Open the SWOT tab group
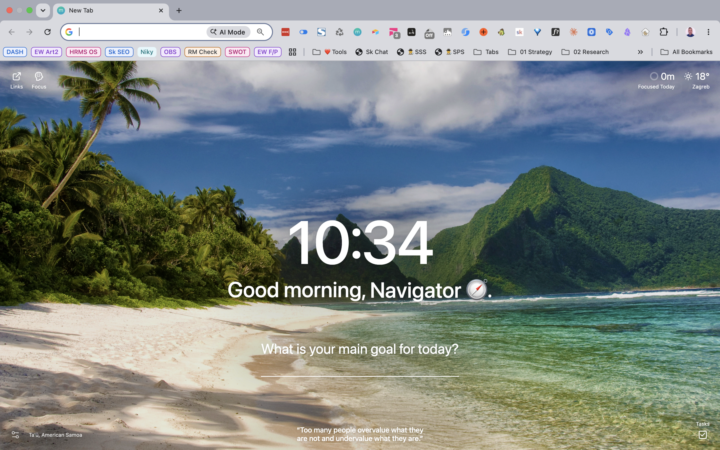The height and width of the screenshot is (450, 720). pos(237,52)
